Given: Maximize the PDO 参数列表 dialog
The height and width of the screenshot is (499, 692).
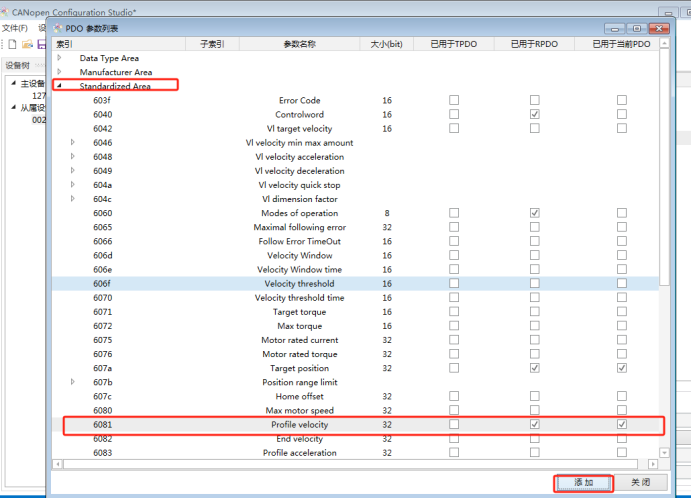Looking at the screenshot, I should click(636, 29).
